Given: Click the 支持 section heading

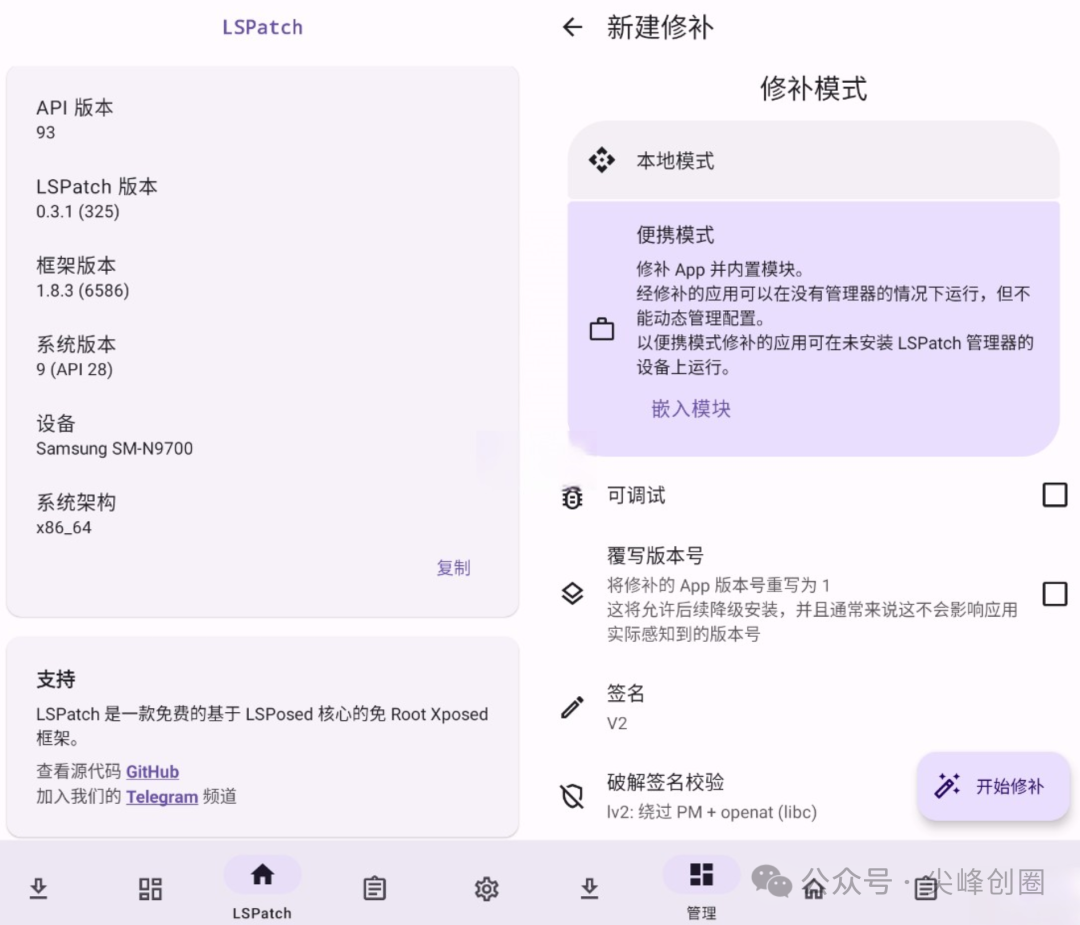Looking at the screenshot, I should pyautogui.click(x=56, y=679).
